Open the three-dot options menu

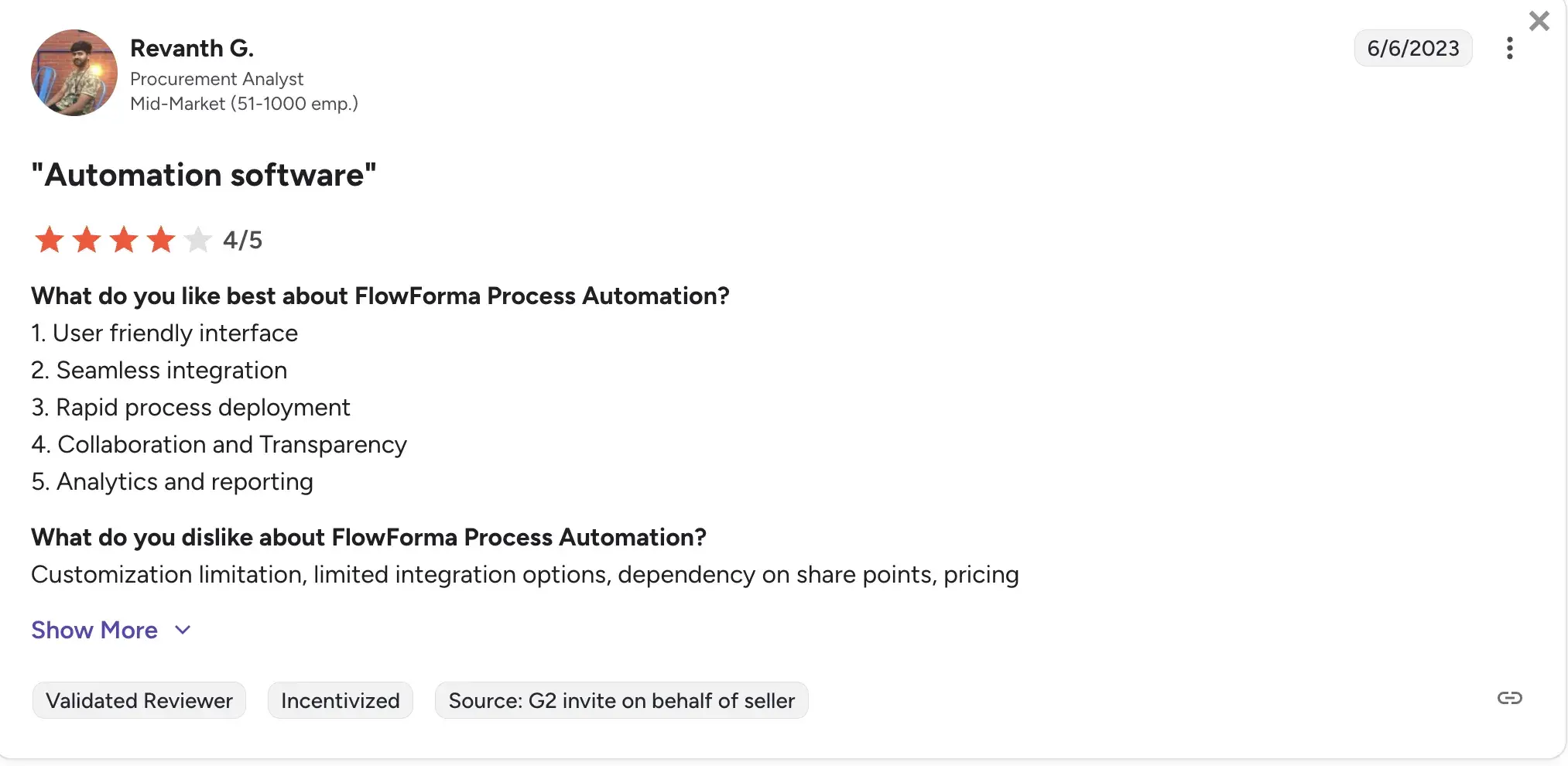coord(1509,48)
